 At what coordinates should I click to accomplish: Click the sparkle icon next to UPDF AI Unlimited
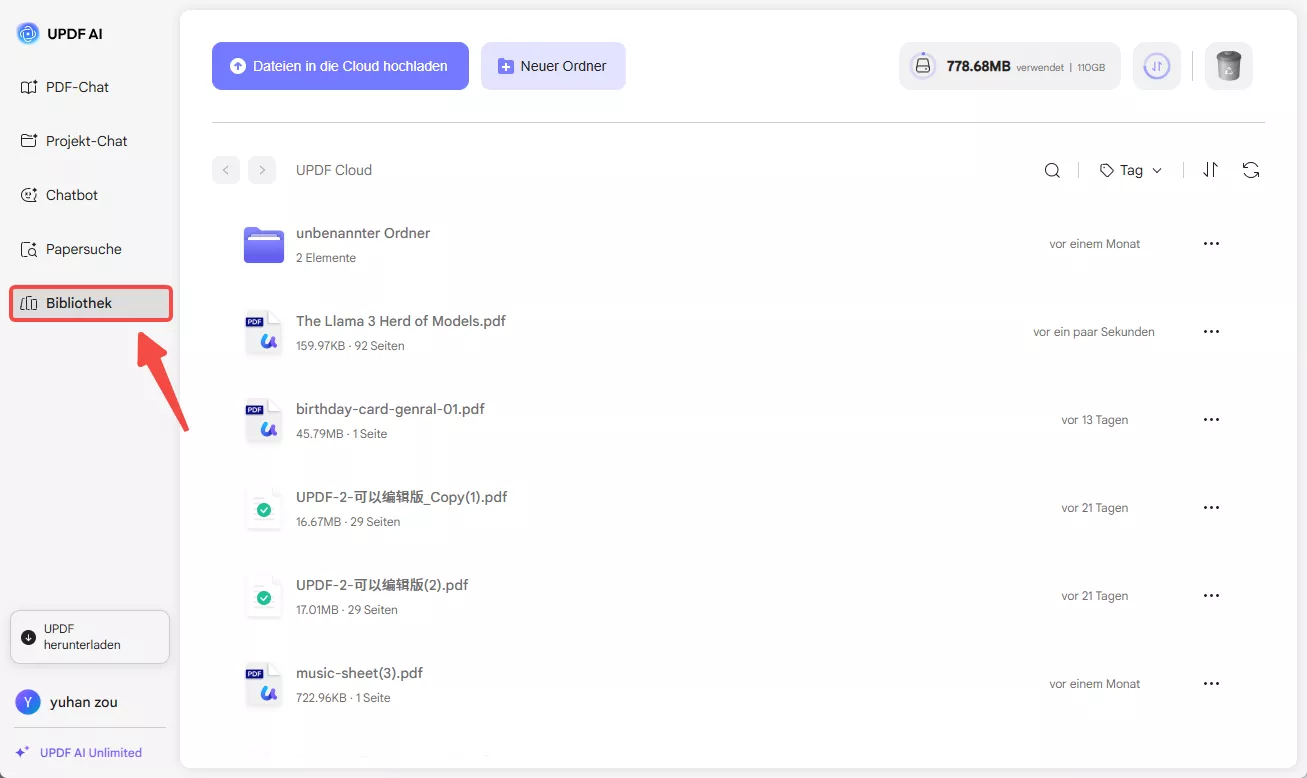(22, 752)
